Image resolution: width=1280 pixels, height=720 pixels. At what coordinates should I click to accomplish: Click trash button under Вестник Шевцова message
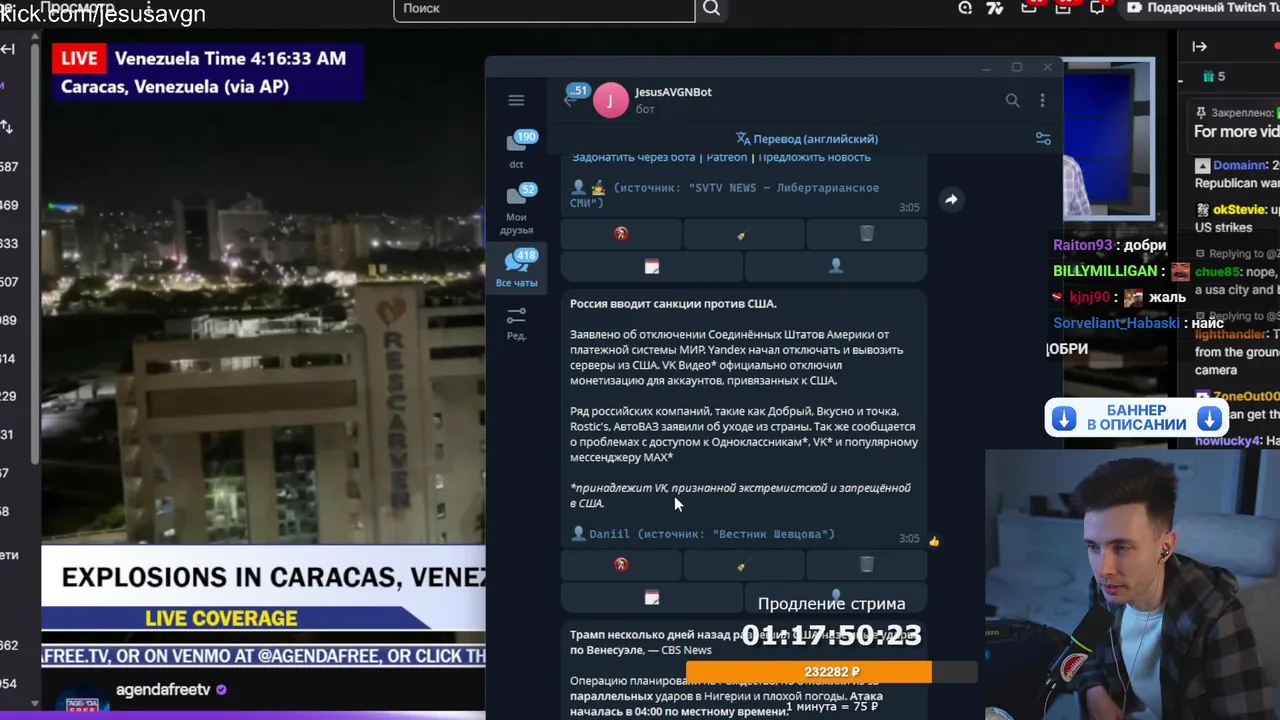(866, 565)
